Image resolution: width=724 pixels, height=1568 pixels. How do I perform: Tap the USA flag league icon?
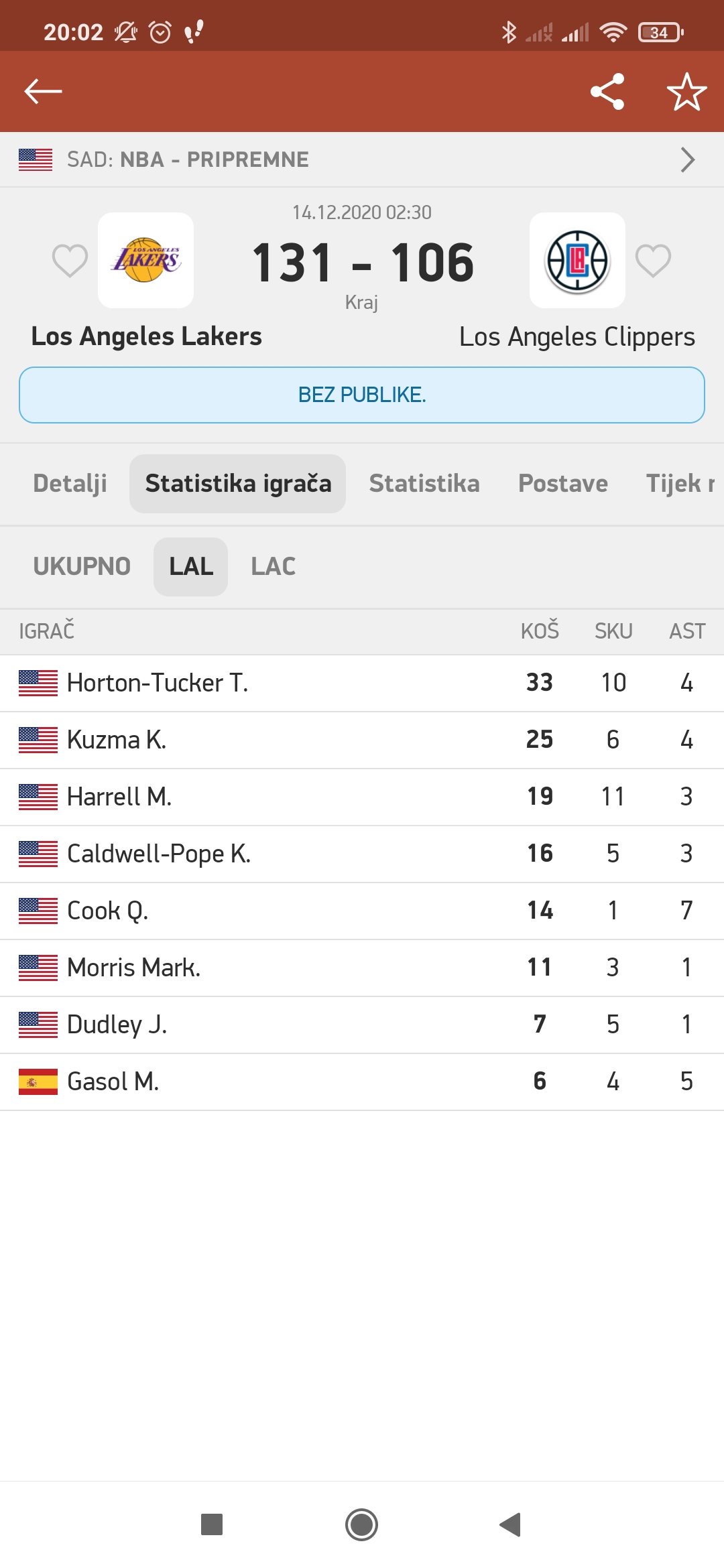(36, 159)
